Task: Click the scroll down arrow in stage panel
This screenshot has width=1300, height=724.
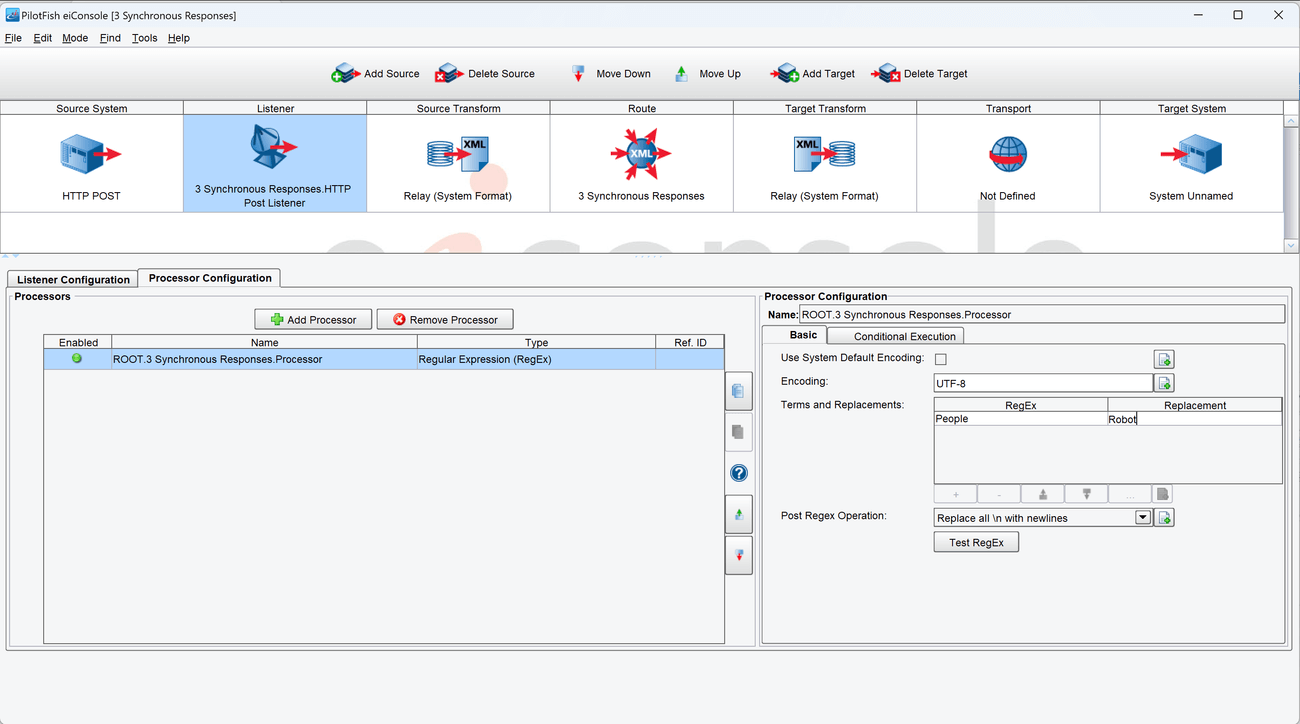Action: click(1291, 245)
